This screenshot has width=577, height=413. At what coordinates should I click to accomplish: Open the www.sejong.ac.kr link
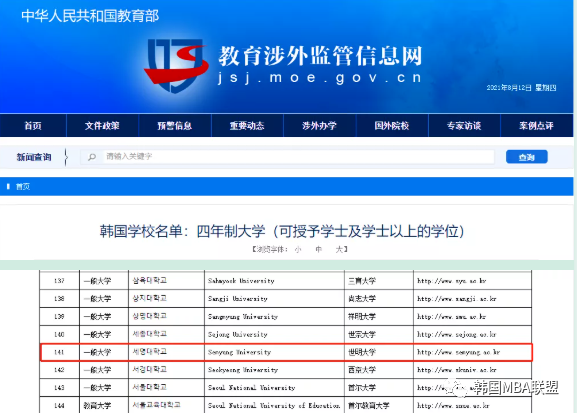coord(457,334)
